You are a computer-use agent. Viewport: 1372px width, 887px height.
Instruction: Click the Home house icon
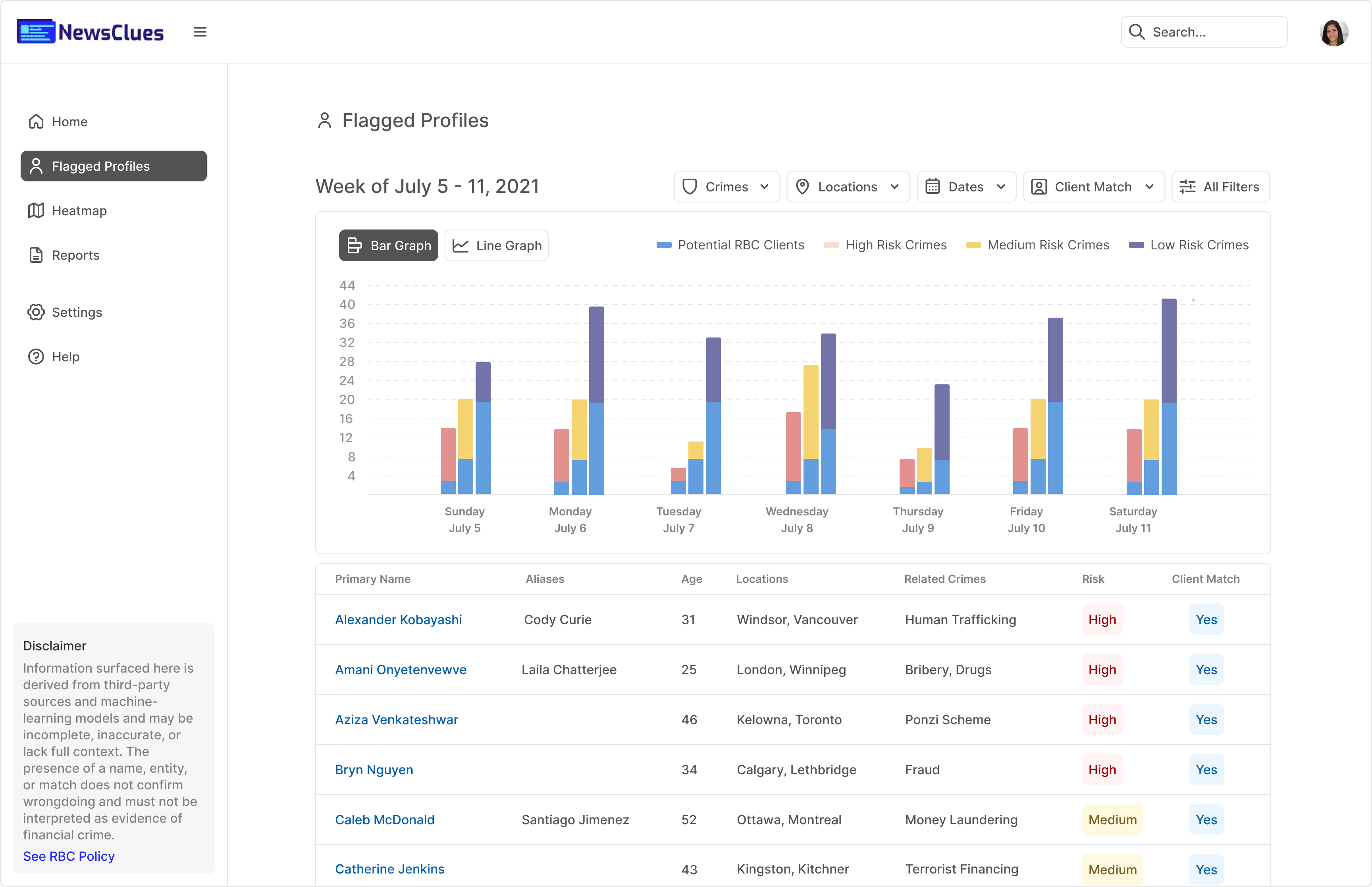click(36, 121)
